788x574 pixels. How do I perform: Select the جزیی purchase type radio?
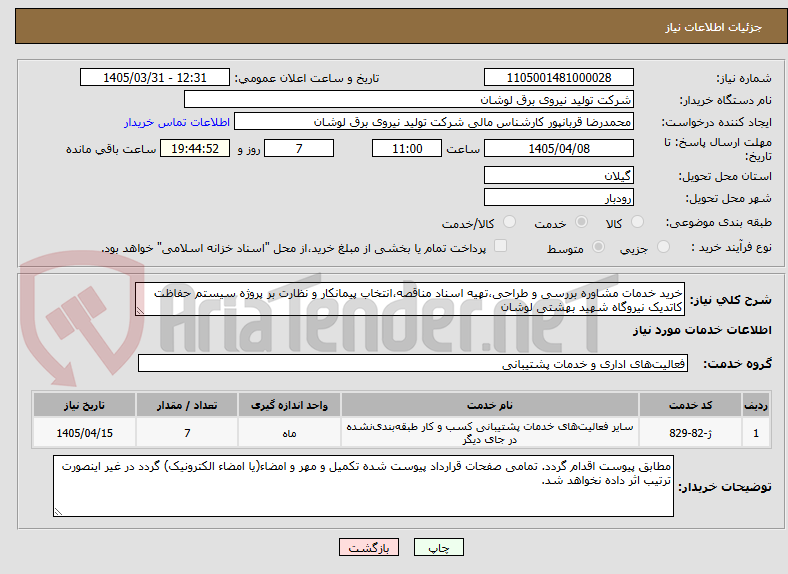click(663, 246)
